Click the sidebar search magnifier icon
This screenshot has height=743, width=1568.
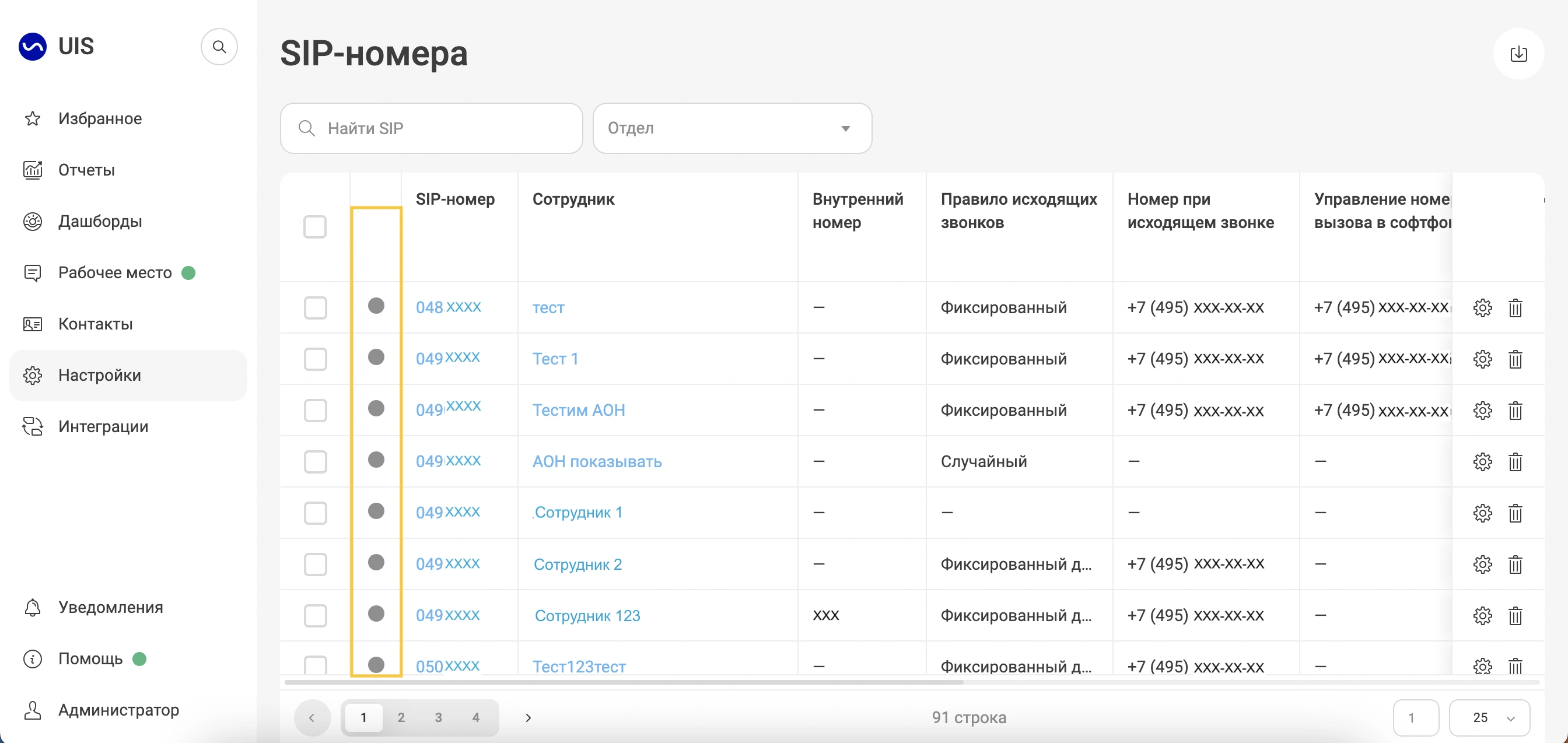click(x=219, y=47)
